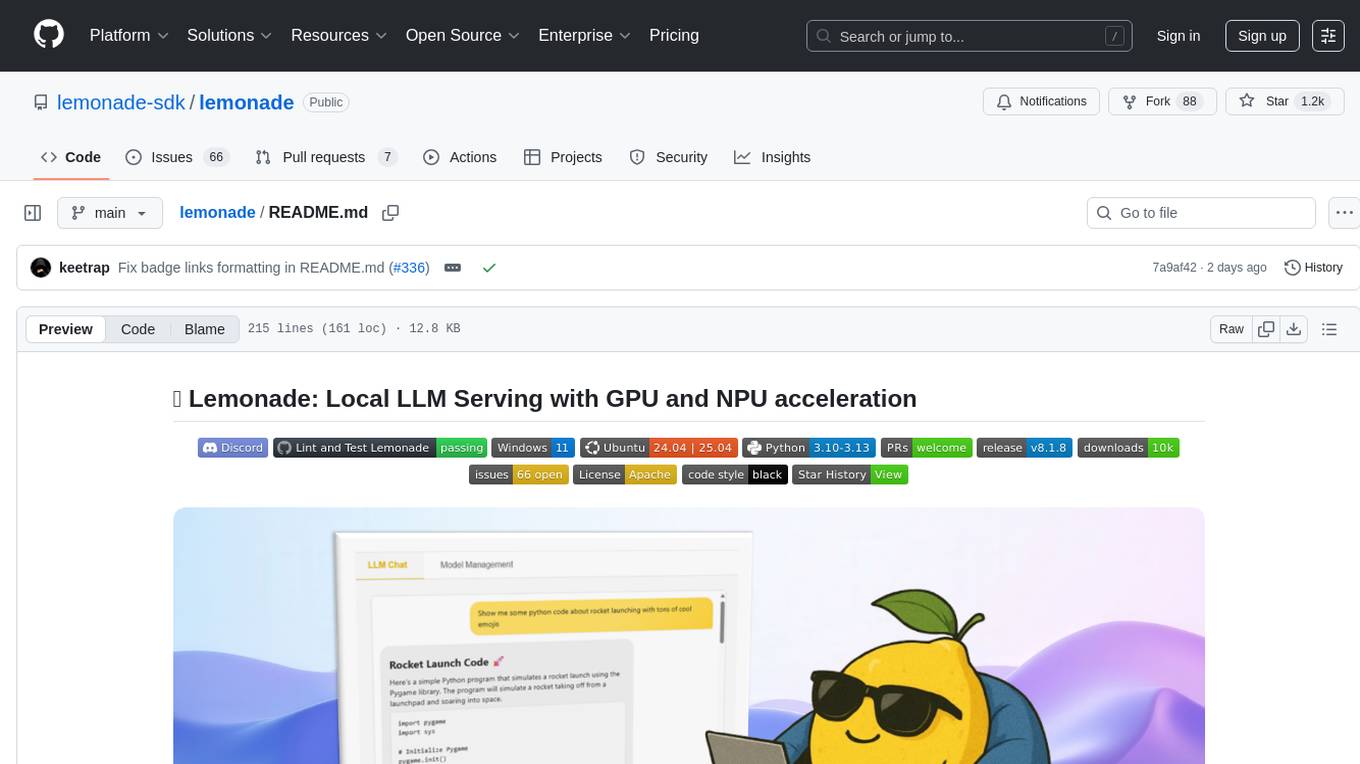This screenshot has height=764, width=1360.
Task: Switch to the Pull requests tab
Action: pos(326,157)
